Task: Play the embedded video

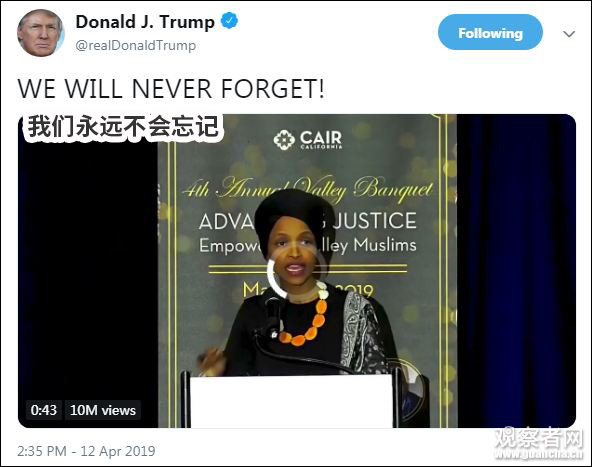Action: [297, 271]
